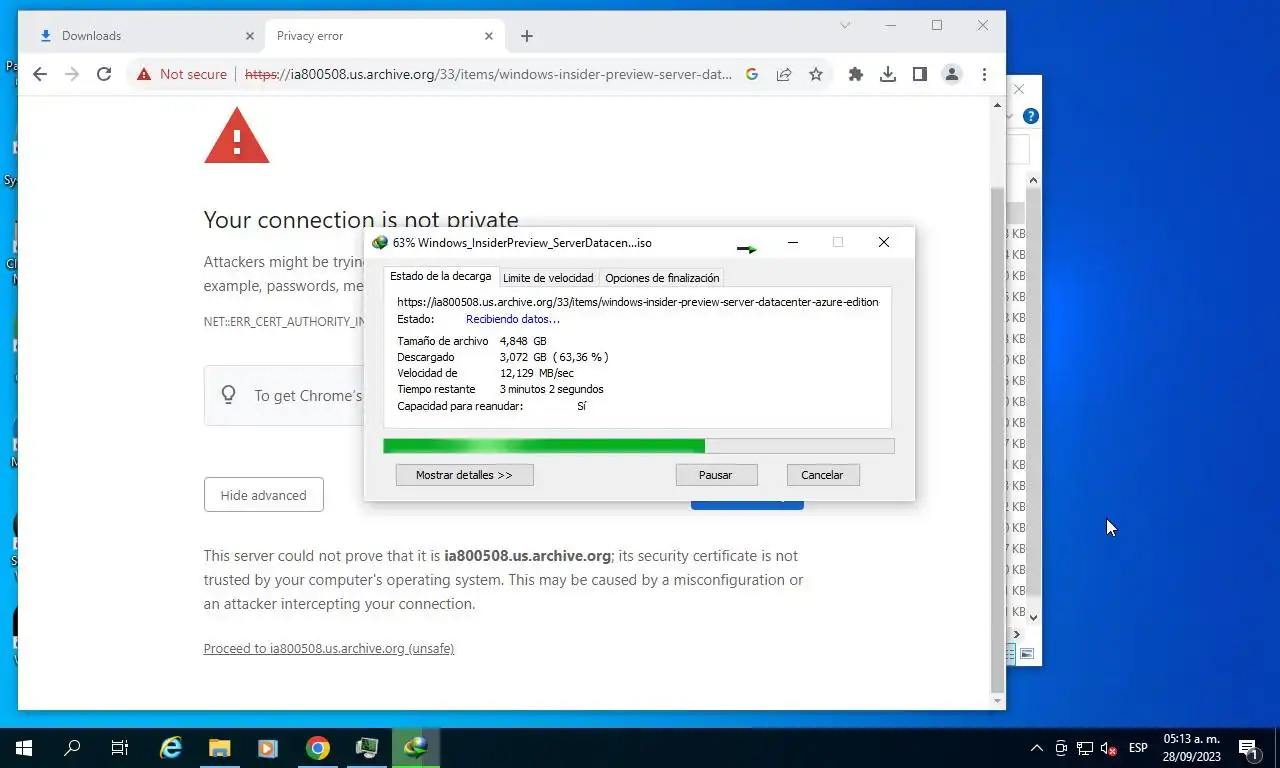This screenshot has width=1280, height=768.
Task: Minimize the download progress dialog
Action: click(x=793, y=242)
